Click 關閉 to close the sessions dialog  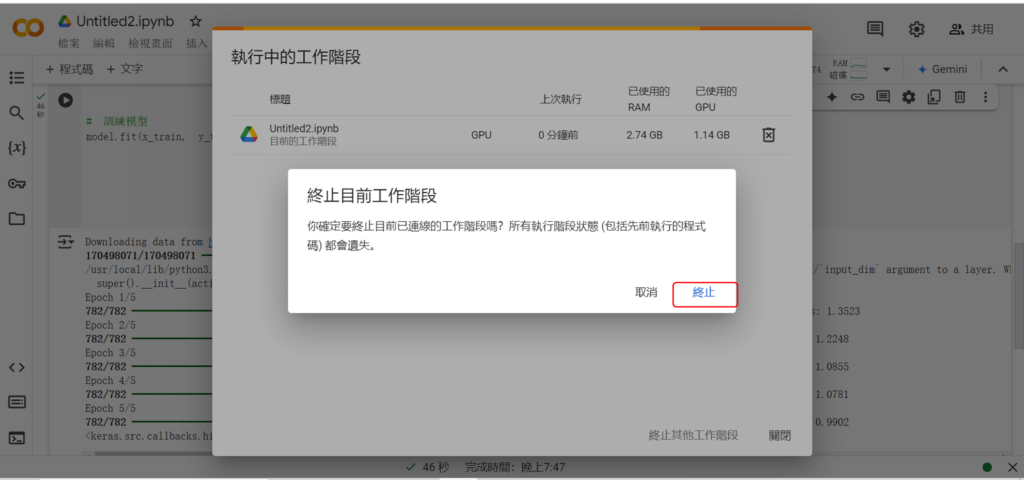779,435
